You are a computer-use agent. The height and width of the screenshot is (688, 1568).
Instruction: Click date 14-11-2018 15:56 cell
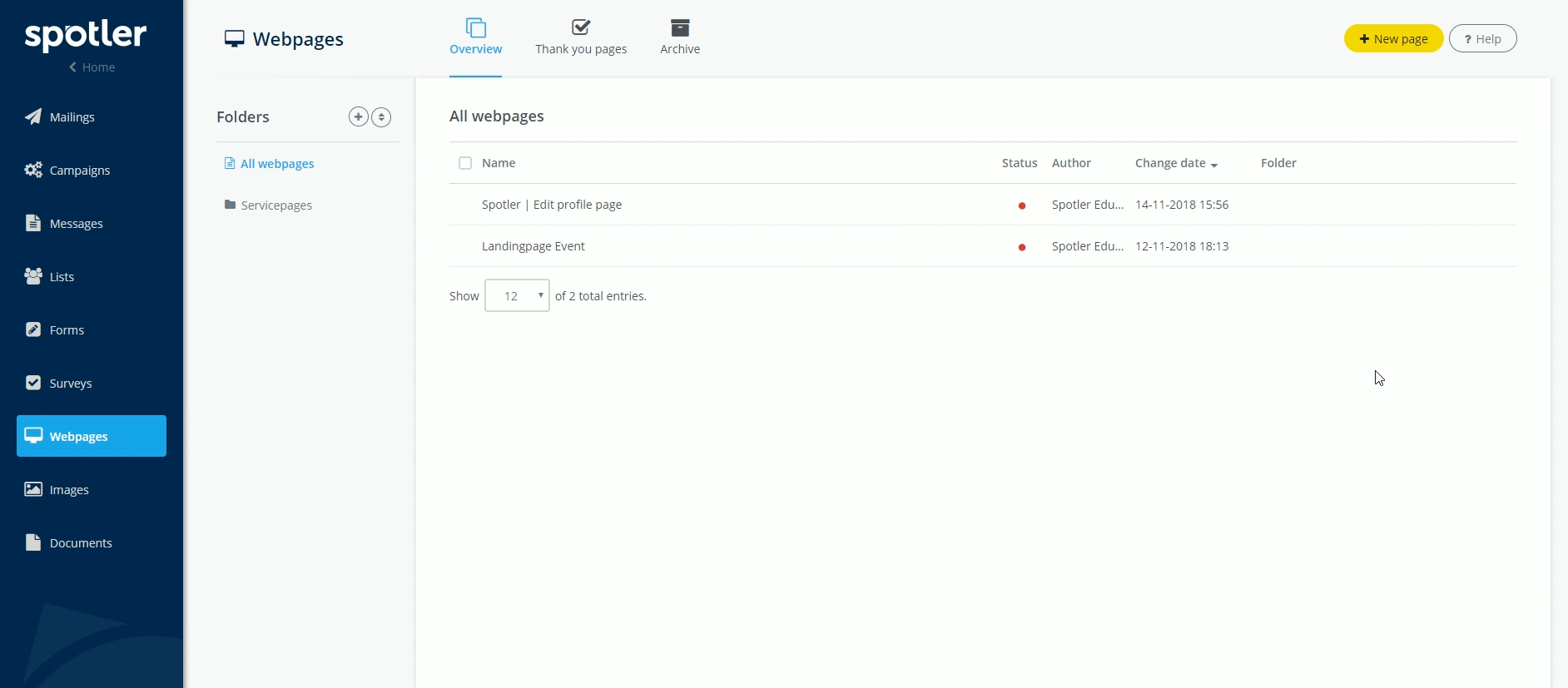pyautogui.click(x=1182, y=205)
